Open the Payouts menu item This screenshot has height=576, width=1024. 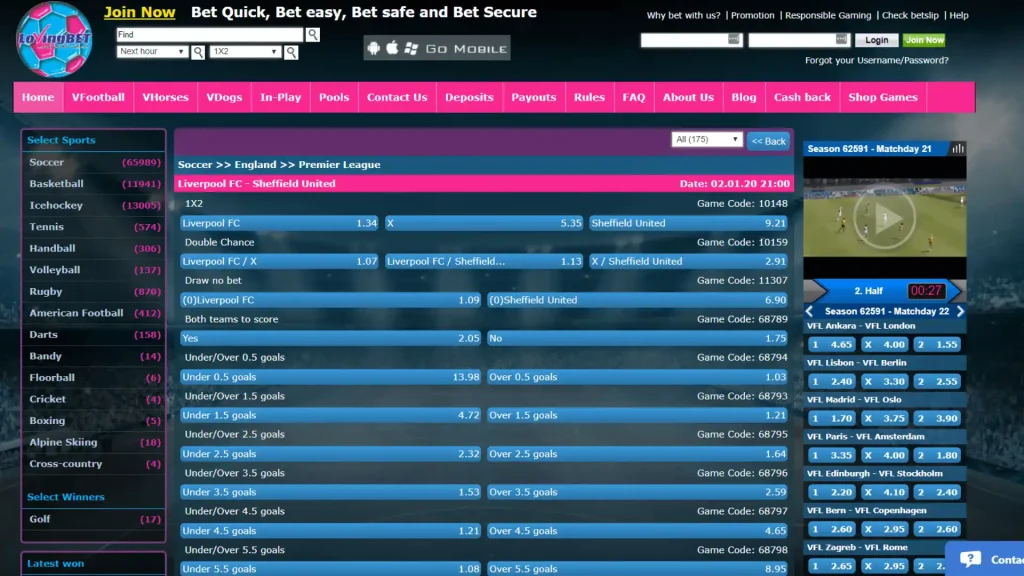(534, 97)
